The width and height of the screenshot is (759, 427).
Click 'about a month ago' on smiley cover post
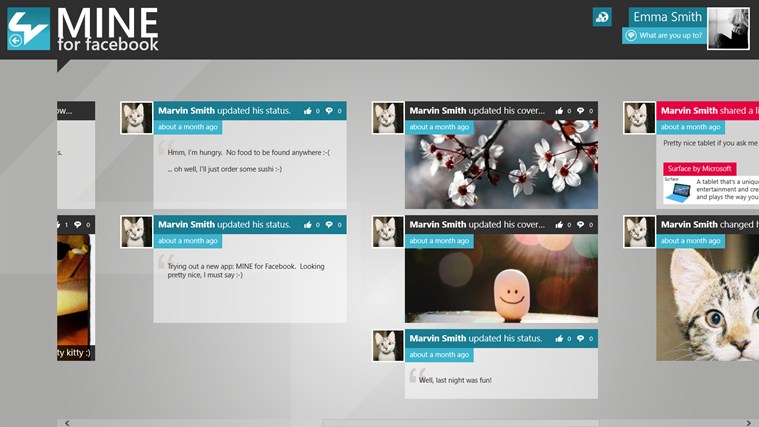439,241
